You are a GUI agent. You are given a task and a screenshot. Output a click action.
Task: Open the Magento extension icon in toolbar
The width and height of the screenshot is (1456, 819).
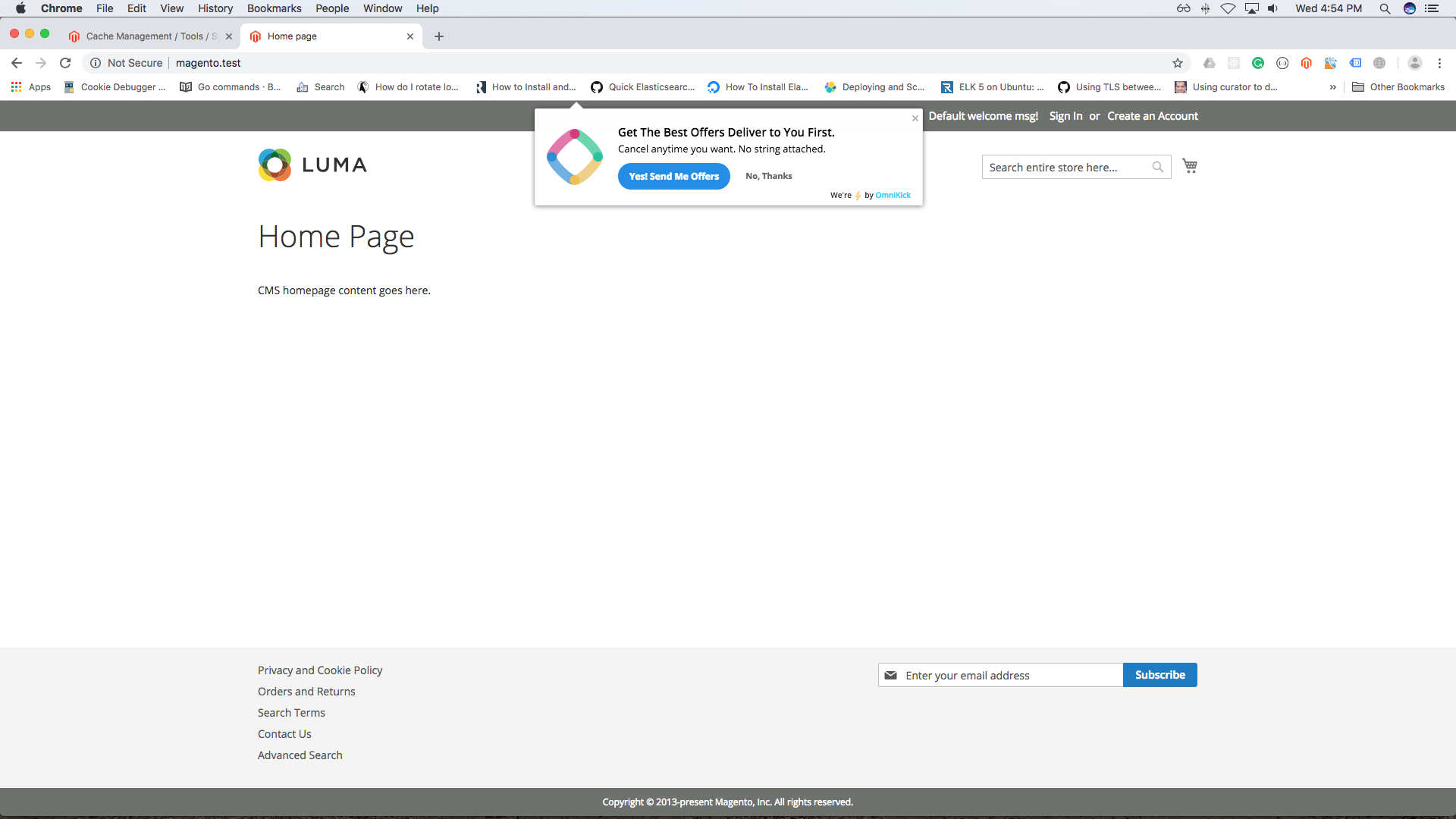1306,63
